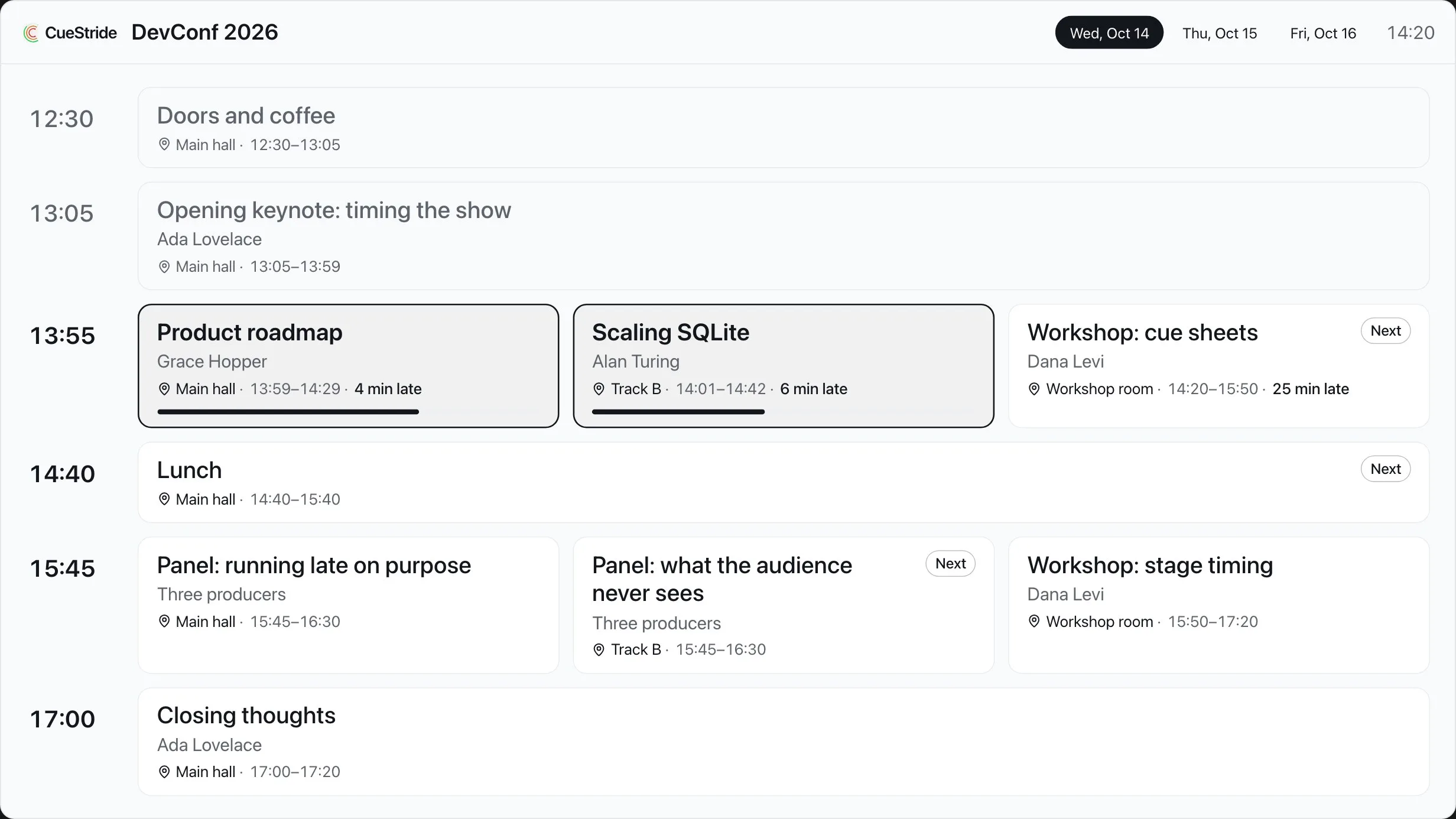Click the 12:30 time slot label

tap(62, 119)
